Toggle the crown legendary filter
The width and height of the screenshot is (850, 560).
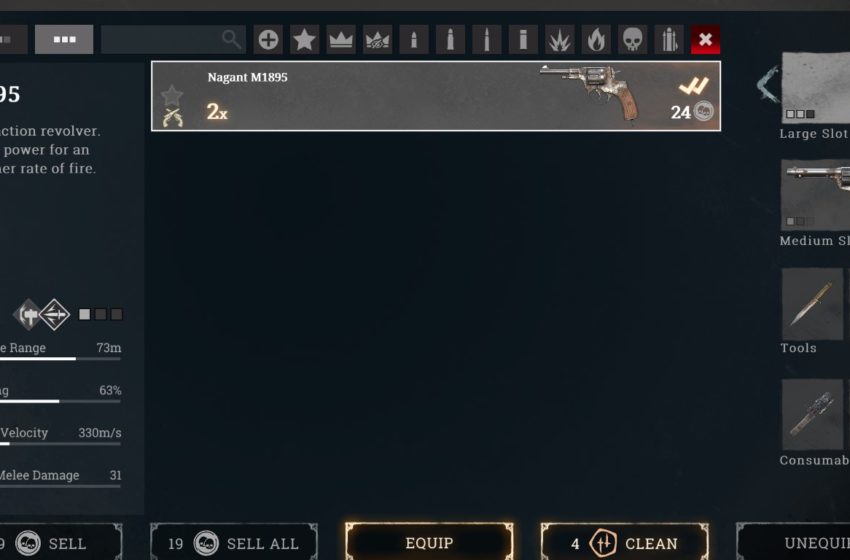(x=341, y=40)
